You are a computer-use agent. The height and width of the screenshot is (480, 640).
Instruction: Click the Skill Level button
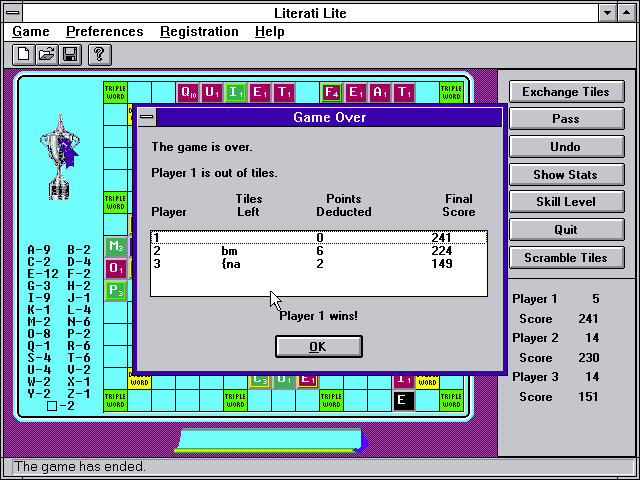pyautogui.click(x=565, y=202)
